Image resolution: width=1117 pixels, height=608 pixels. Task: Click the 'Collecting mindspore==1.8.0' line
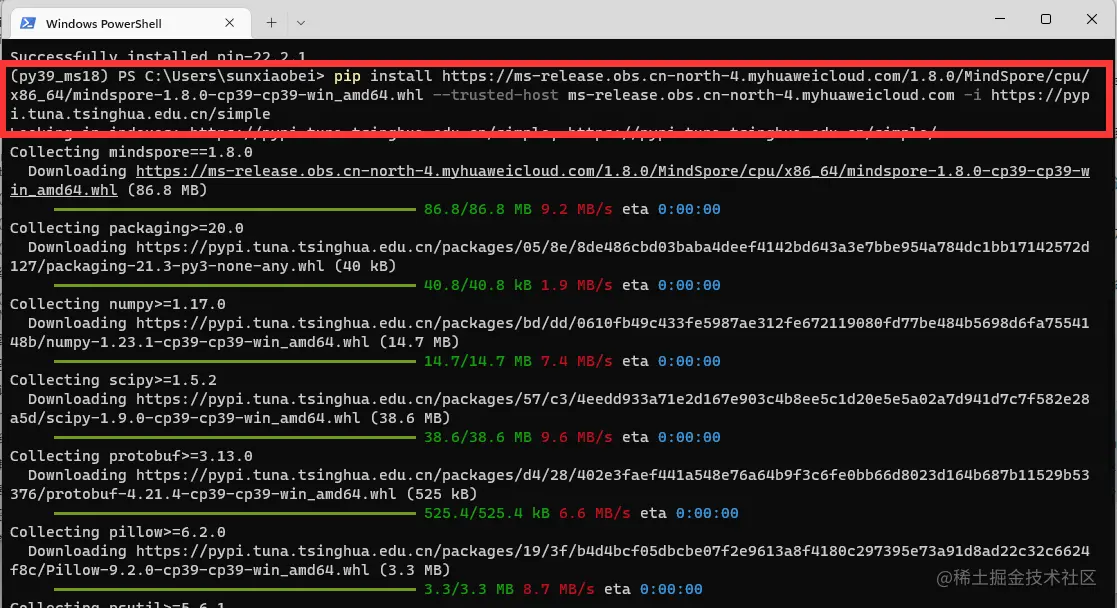point(131,152)
